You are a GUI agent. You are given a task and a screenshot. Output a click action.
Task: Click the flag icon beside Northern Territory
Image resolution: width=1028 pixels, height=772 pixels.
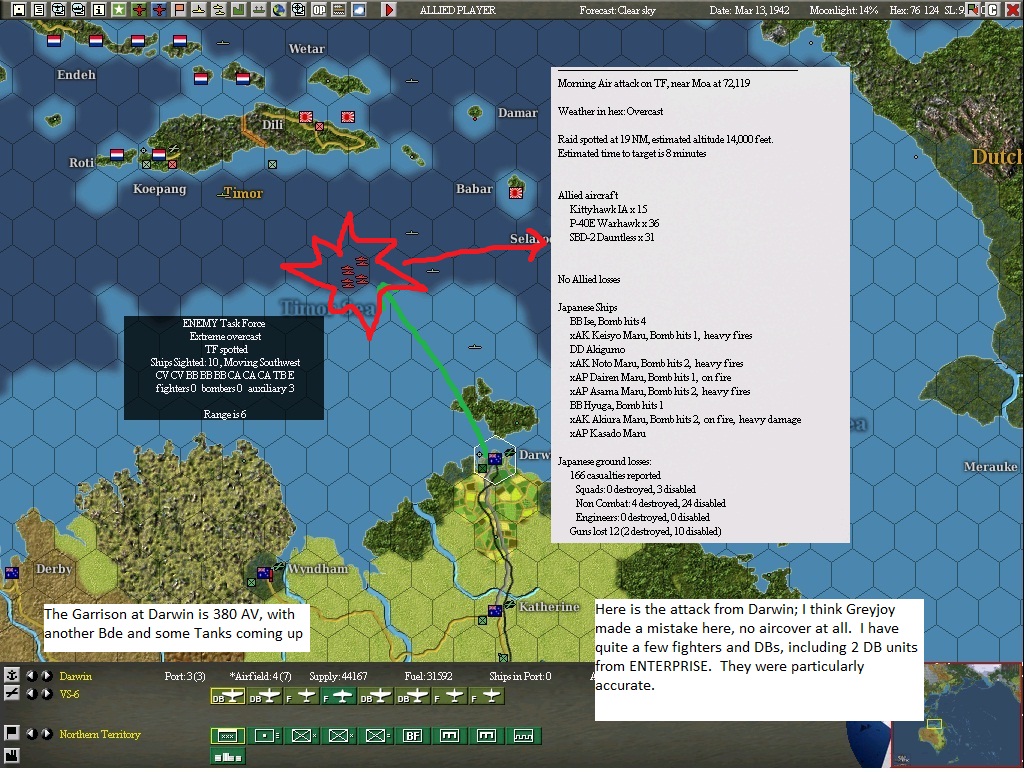[x=12, y=733]
